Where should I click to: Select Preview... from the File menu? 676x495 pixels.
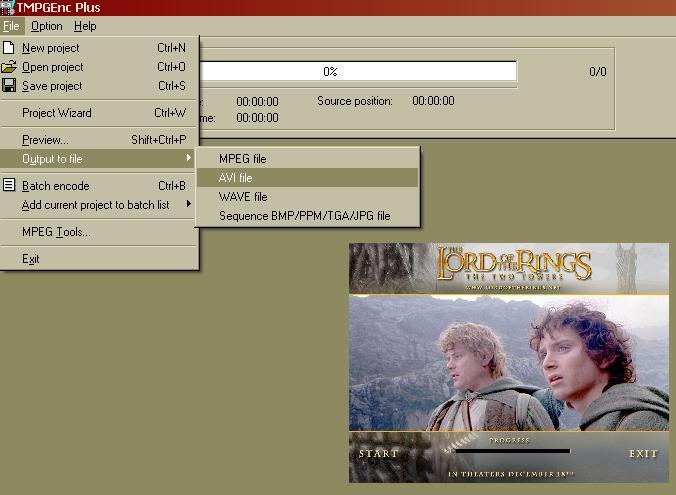(99, 140)
